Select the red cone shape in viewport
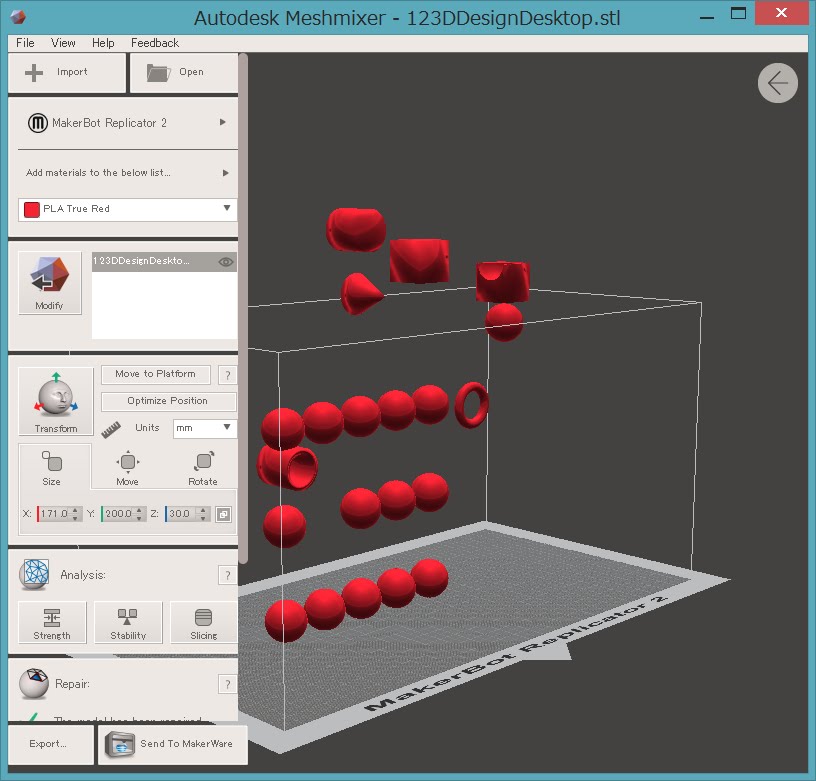This screenshot has height=781, width=816. pos(361,294)
